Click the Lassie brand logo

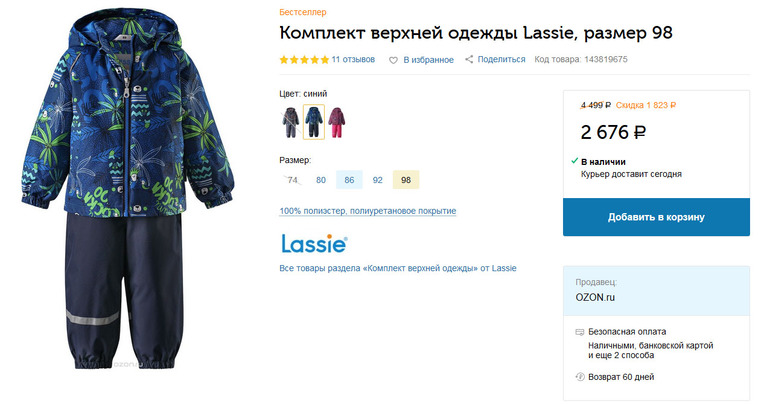point(314,243)
